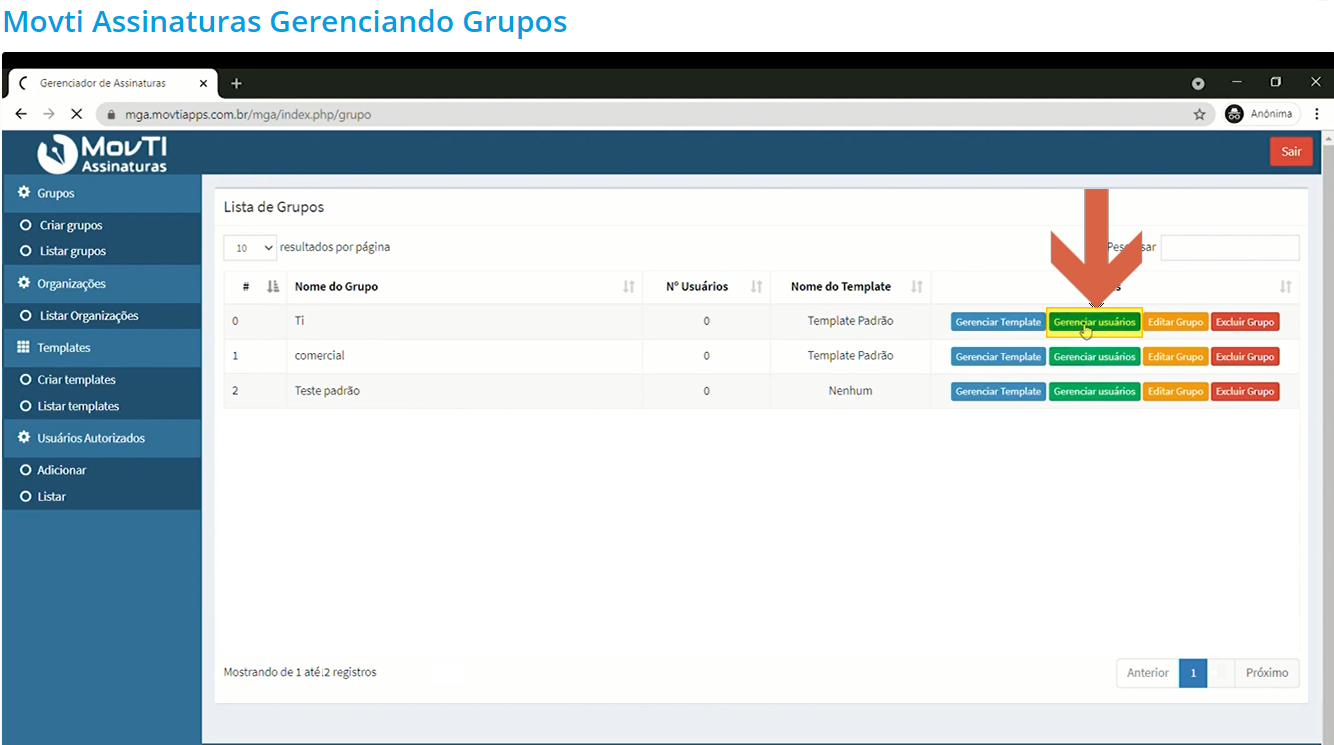Click the Usuários Autorizados section header
This screenshot has height=745, width=1334.
pos(101,438)
